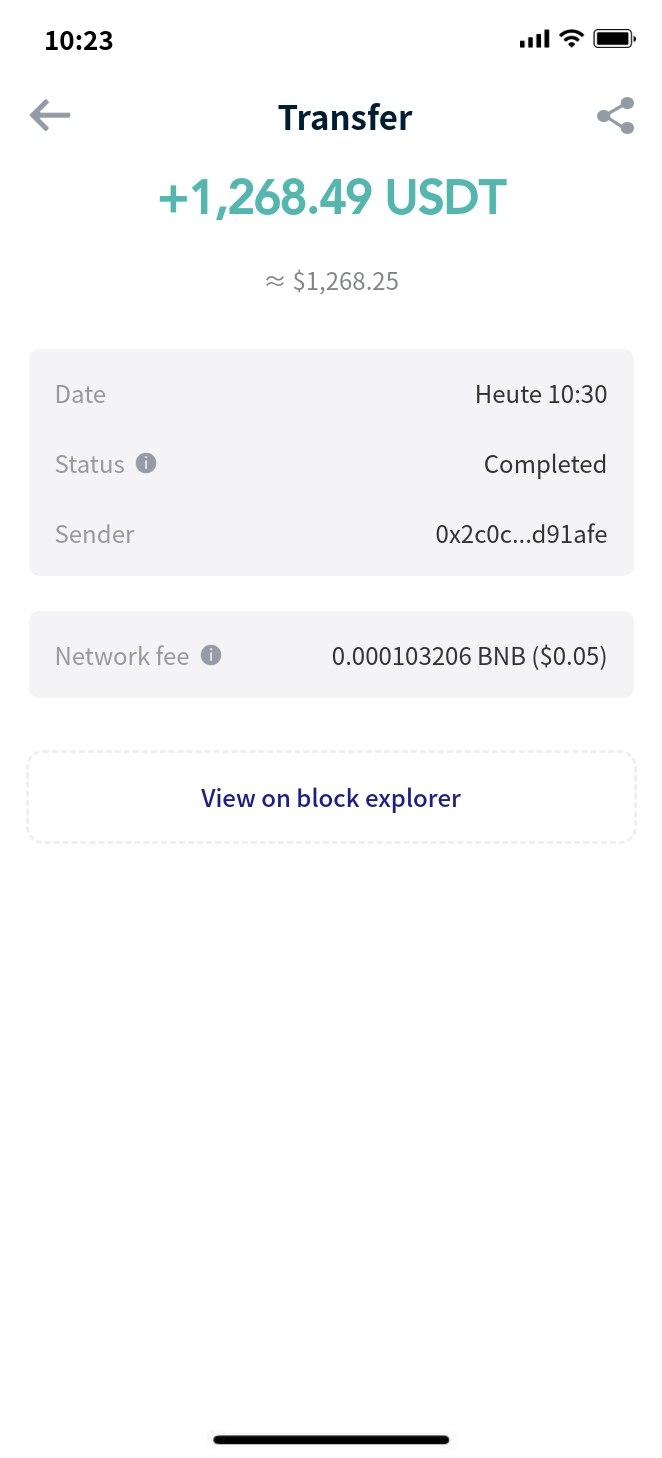This screenshot has height=1458, width=662.
Task: Tap the Date label
Action: click(80, 394)
